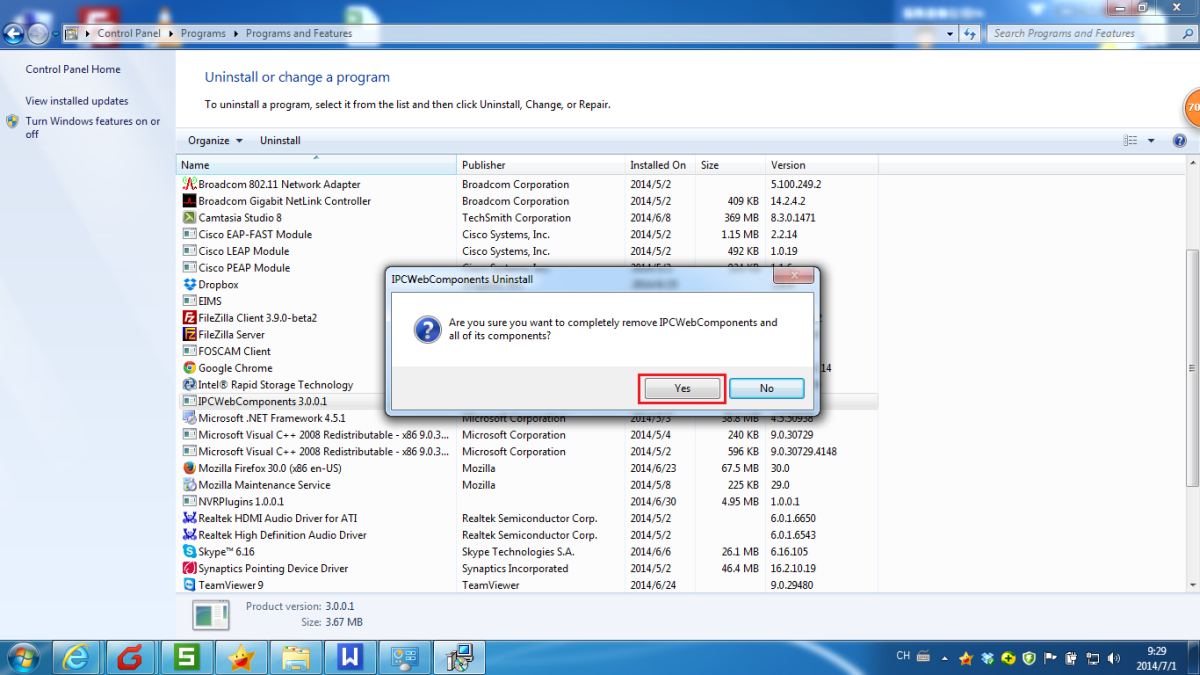Select Realtek High Definition Audio Driver entry
1200x675 pixels.
pos(282,535)
